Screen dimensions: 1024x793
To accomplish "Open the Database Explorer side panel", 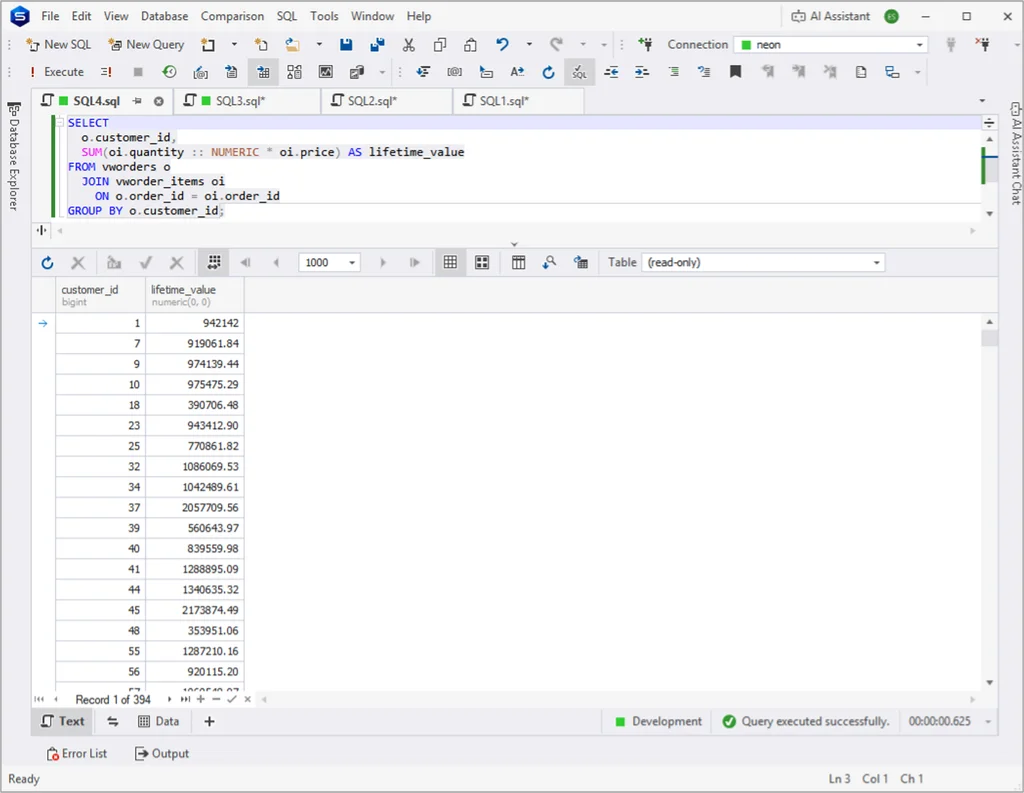I will [x=14, y=155].
